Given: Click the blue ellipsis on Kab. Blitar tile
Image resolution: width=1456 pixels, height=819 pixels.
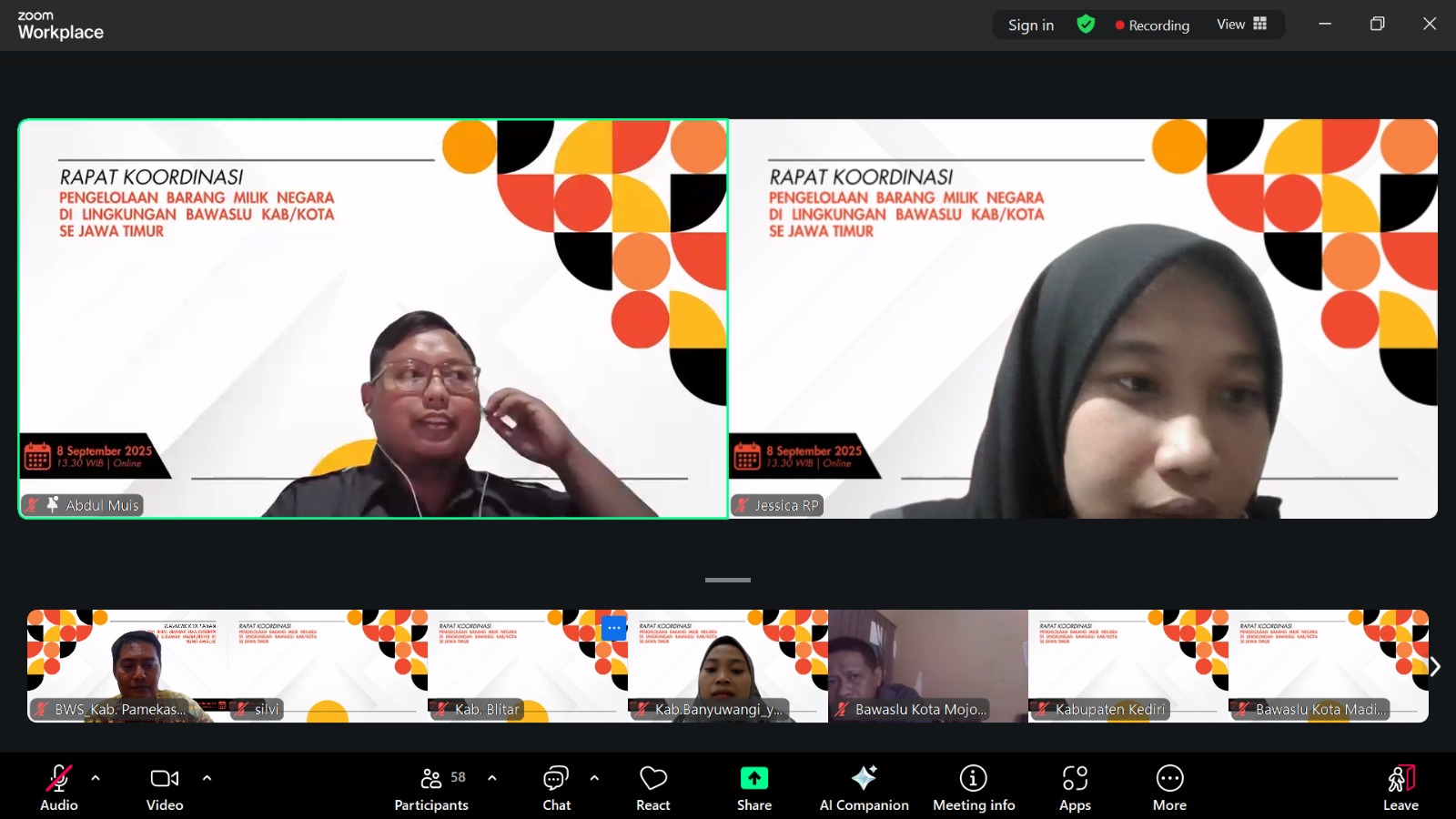Looking at the screenshot, I should [x=614, y=627].
